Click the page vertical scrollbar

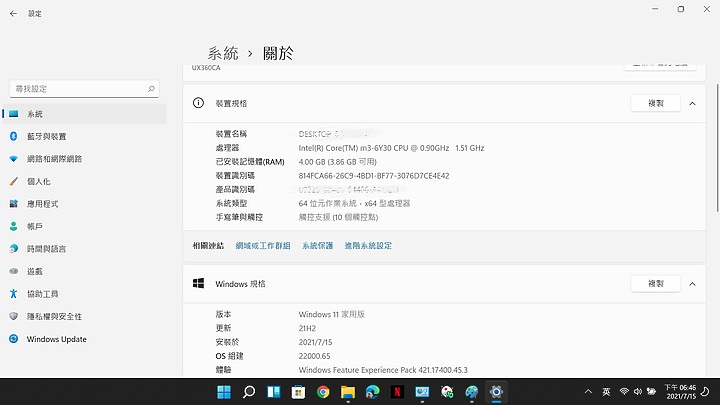coord(718,148)
